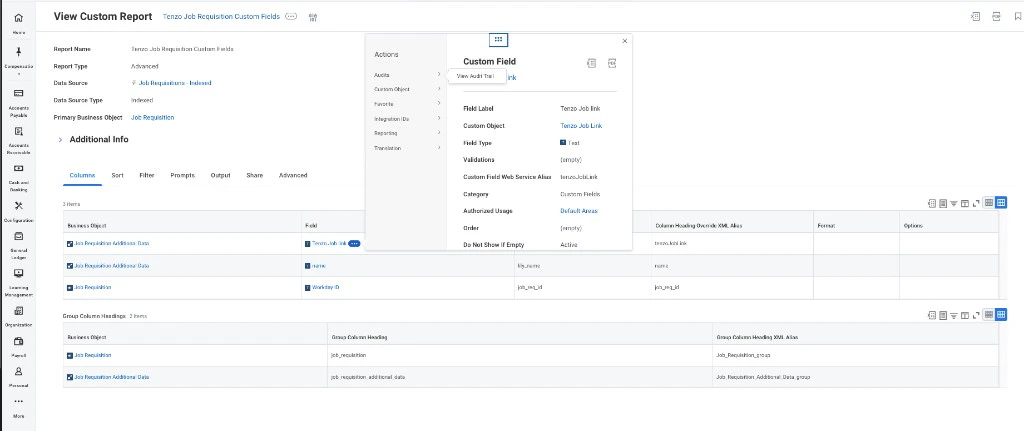Expand Reporting actions submenu
1024x431 pixels.
408,133
